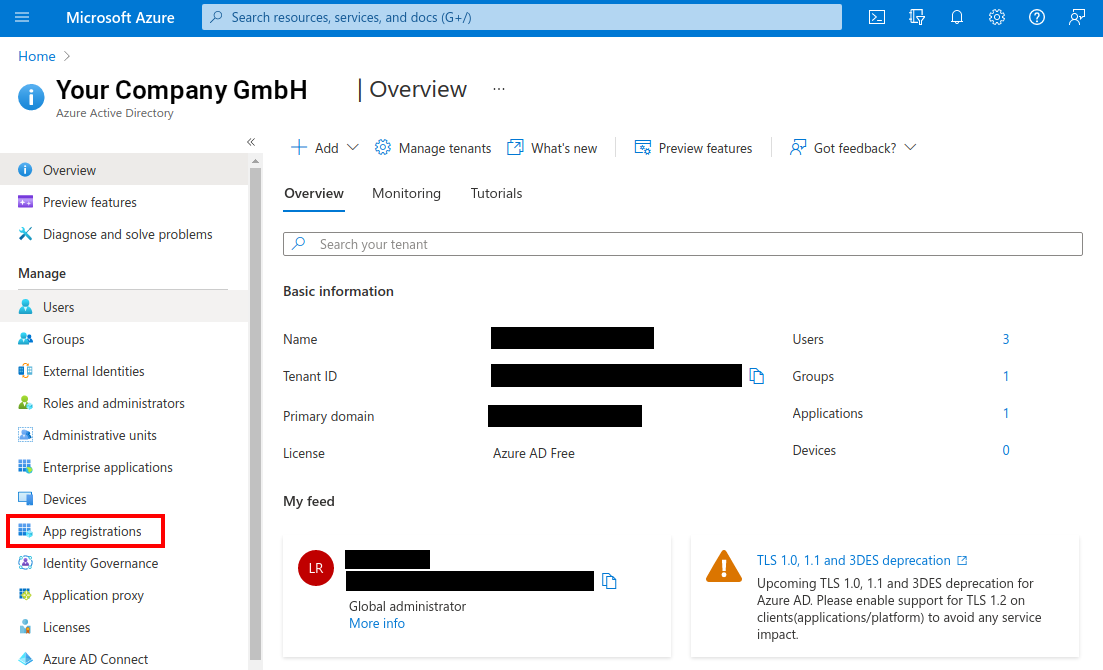Viewport: 1103px width, 670px height.
Task: Copy the Tenant ID to clipboard
Action: pyautogui.click(x=757, y=376)
